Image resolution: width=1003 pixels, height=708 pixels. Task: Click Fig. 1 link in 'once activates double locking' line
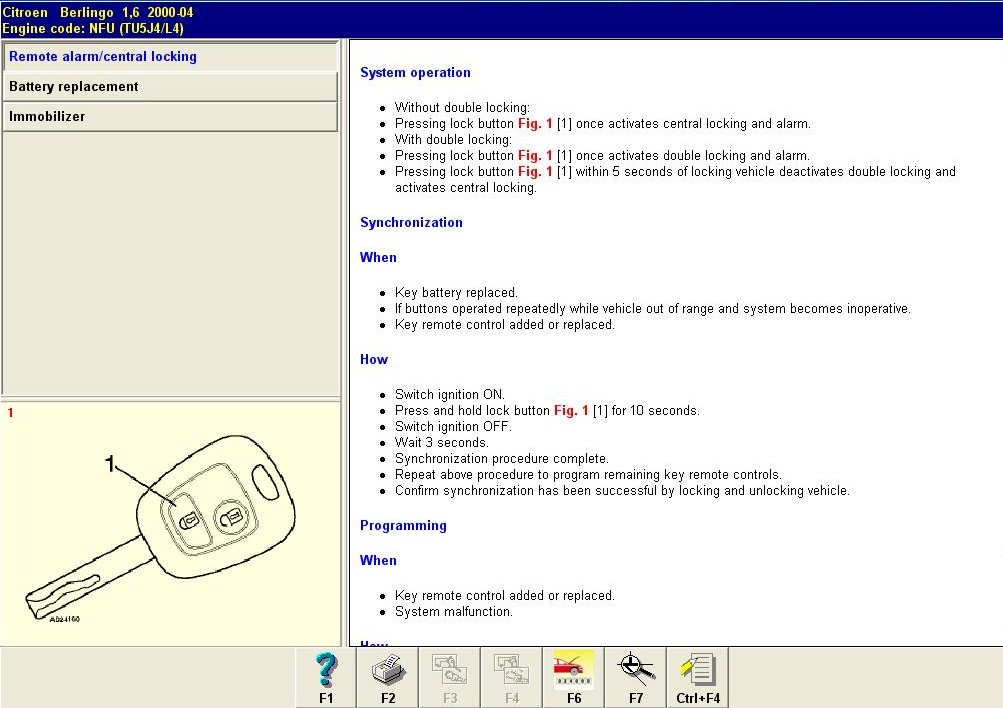pyautogui.click(x=535, y=155)
